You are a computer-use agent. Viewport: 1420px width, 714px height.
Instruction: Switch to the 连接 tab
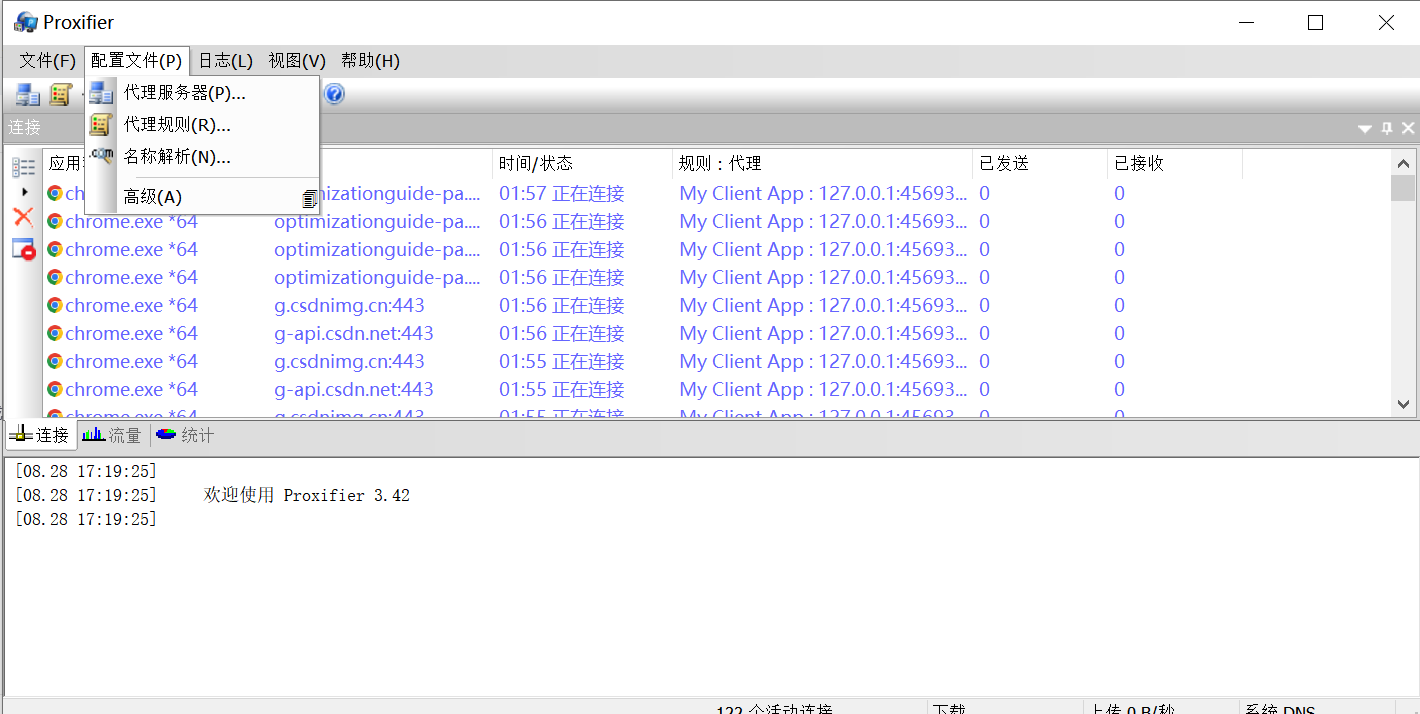pyautogui.click(x=40, y=435)
